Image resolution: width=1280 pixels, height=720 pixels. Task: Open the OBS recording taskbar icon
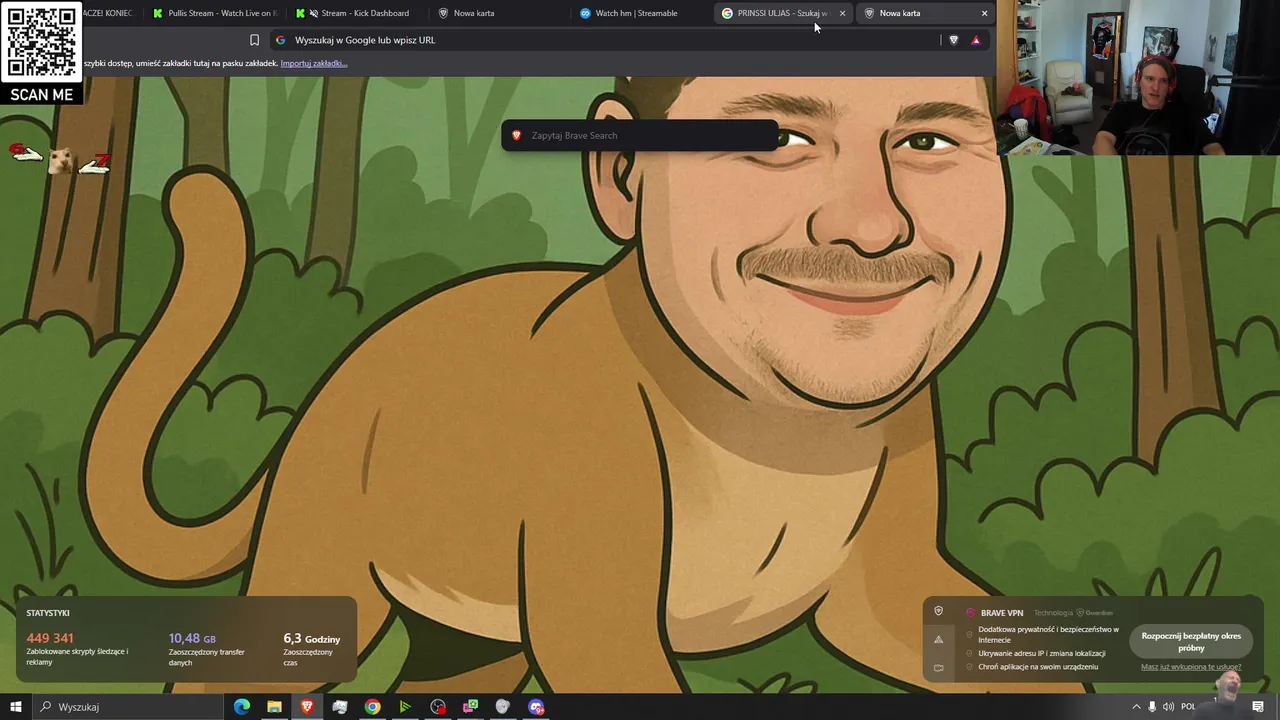[438, 707]
